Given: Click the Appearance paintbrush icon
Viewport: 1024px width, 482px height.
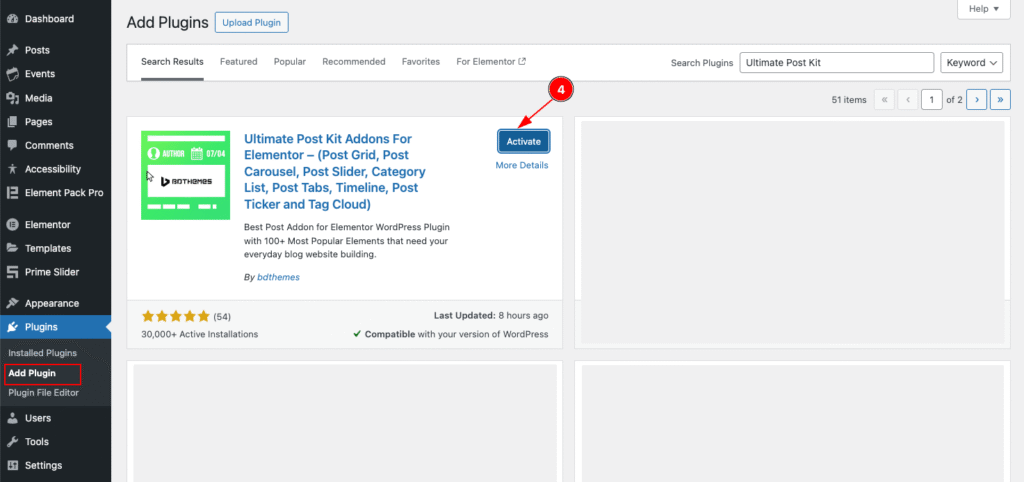Looking at the screenshot, I should pos(12,303).
